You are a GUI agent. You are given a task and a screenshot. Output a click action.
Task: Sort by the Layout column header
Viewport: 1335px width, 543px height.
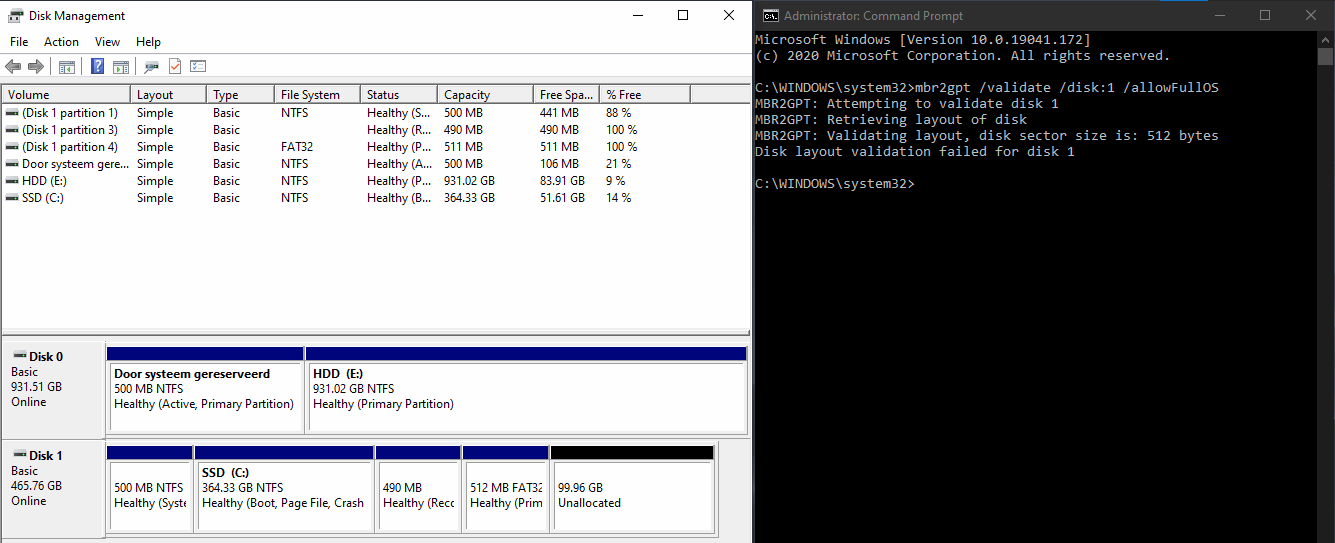click(x=168, y=94)
